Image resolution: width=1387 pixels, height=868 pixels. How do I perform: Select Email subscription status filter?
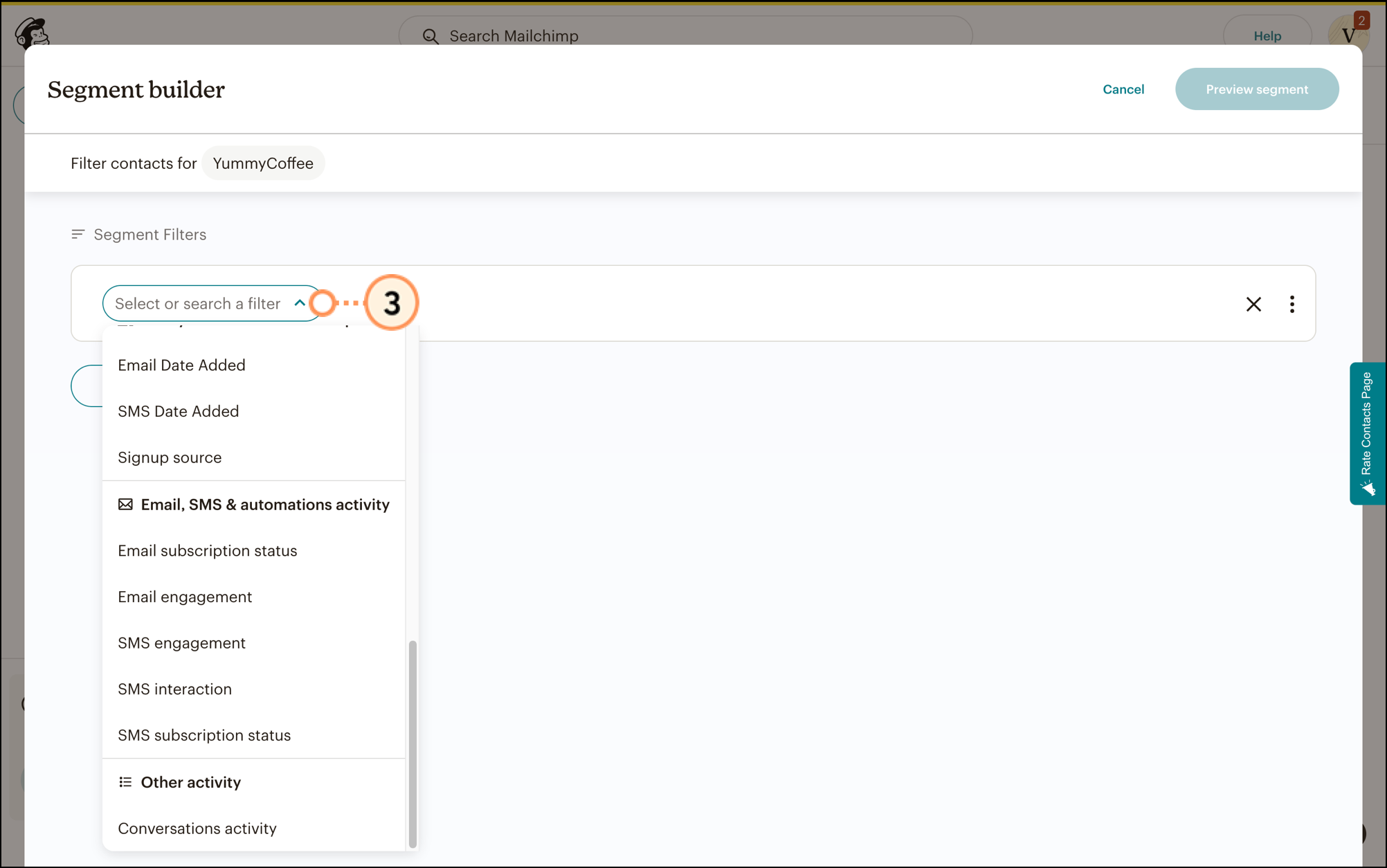point(253,551)
